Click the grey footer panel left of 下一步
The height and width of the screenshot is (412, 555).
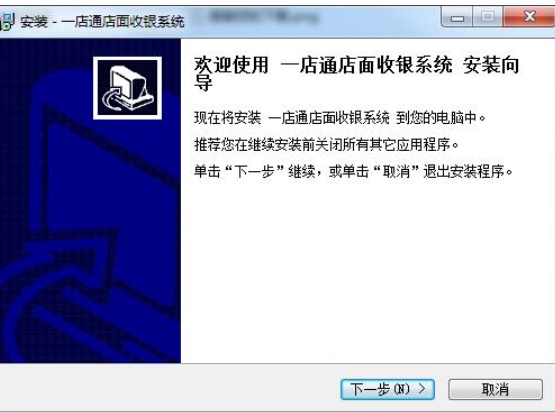click(x=170, y=388)
